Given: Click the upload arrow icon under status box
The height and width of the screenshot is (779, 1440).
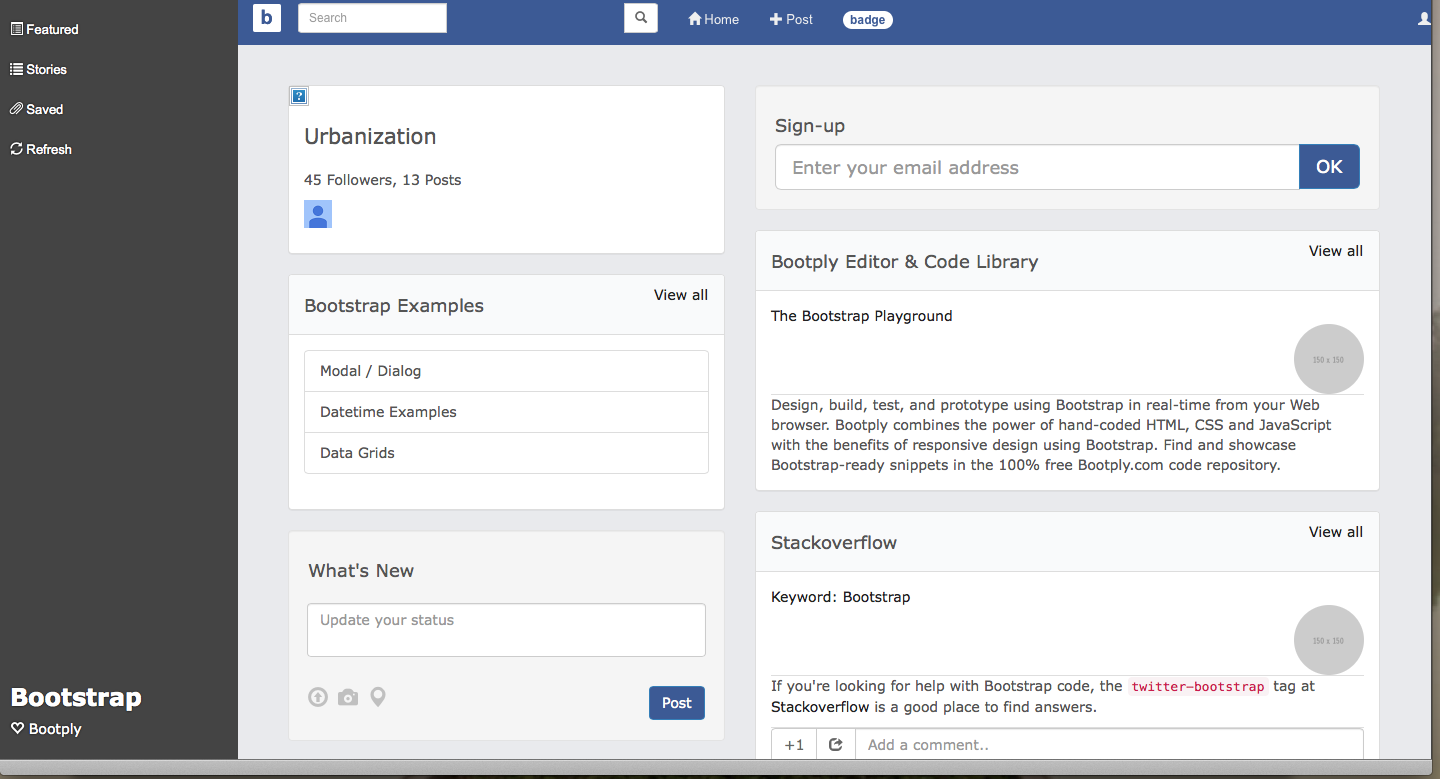Looking at the screenshot, I should tap(318, 697).
